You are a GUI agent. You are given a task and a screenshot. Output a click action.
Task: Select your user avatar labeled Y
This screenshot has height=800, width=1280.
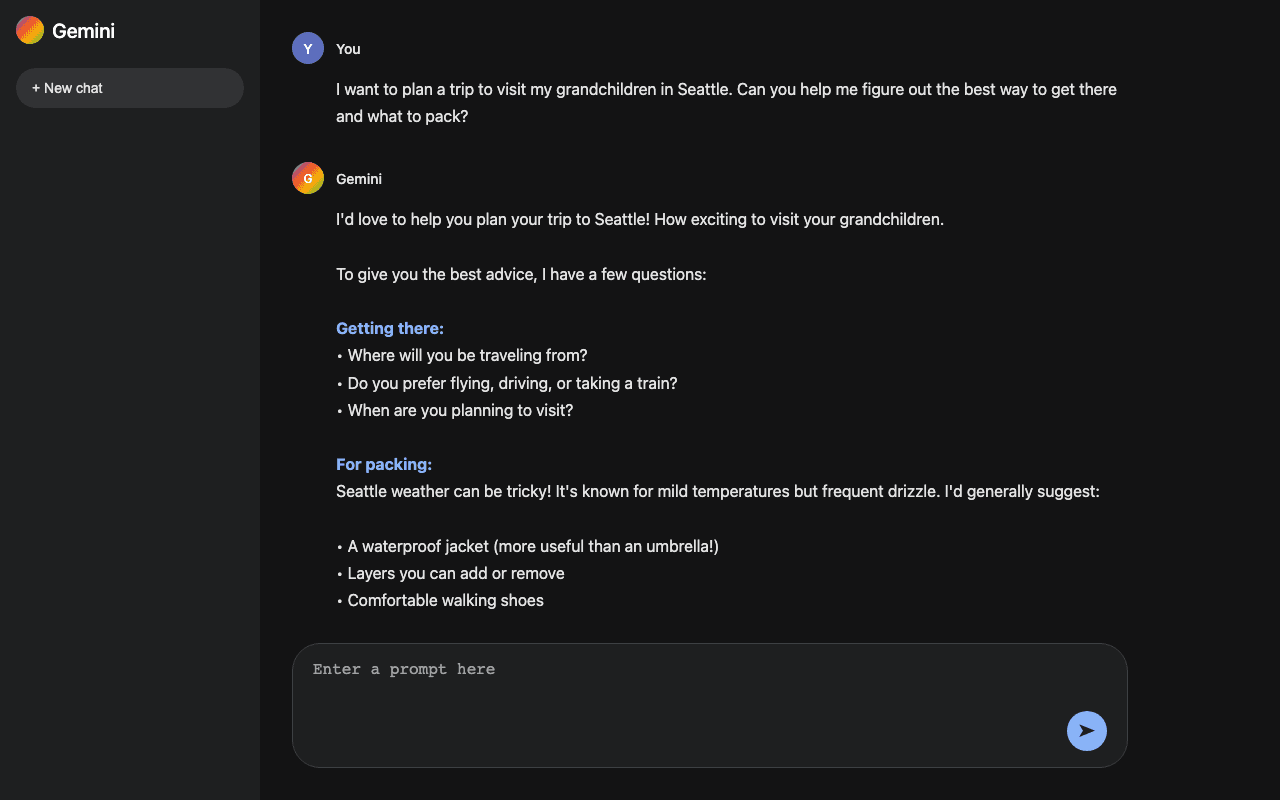pos(308,47)
